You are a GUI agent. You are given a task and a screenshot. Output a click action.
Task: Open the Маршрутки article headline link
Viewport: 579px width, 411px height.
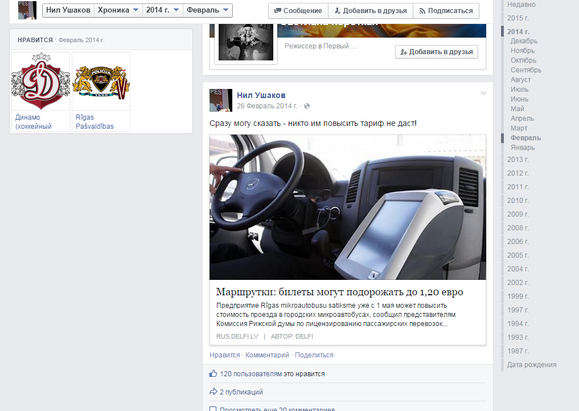[339, 292]
